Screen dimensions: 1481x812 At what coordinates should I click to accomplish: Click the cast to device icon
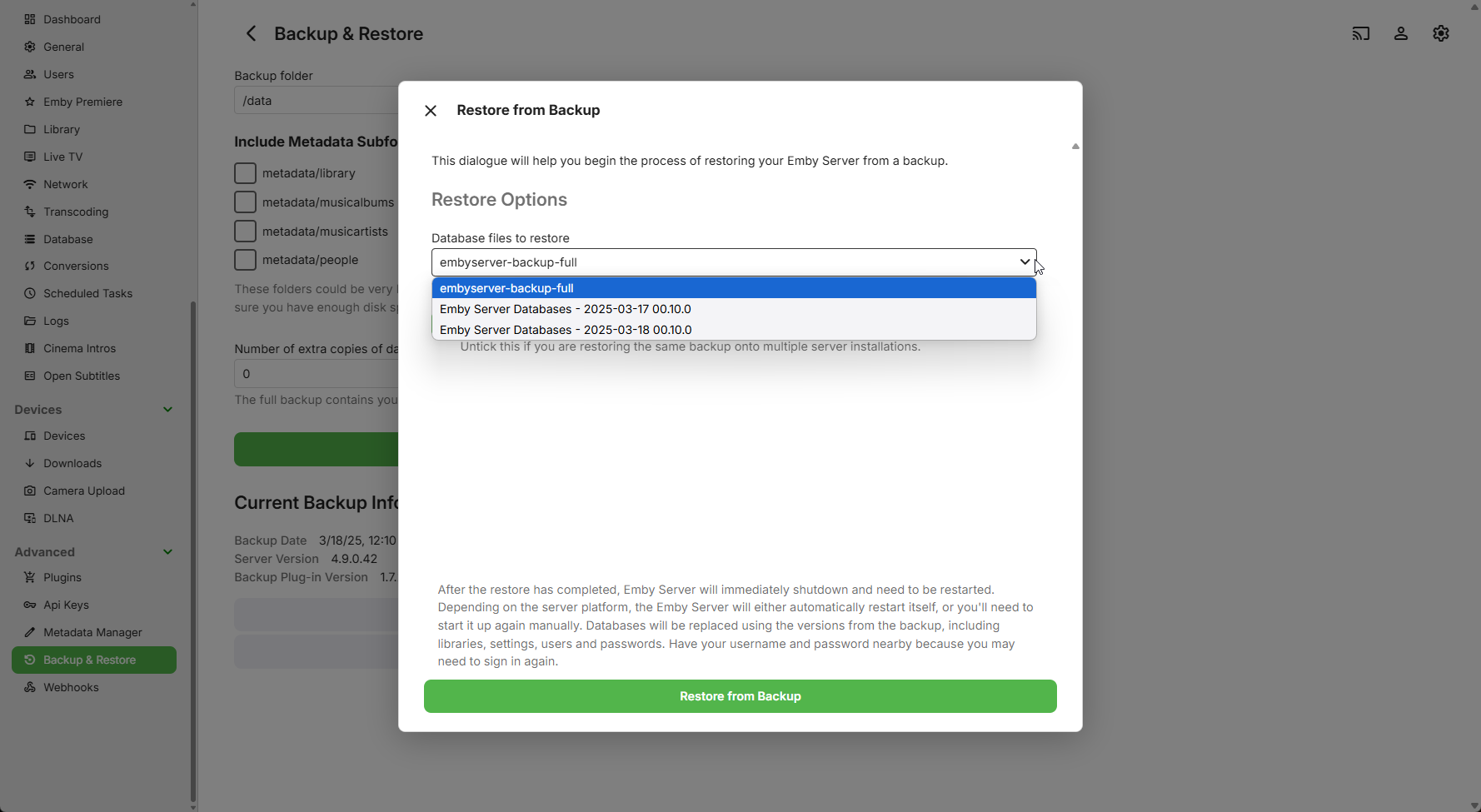point(1360,34)
